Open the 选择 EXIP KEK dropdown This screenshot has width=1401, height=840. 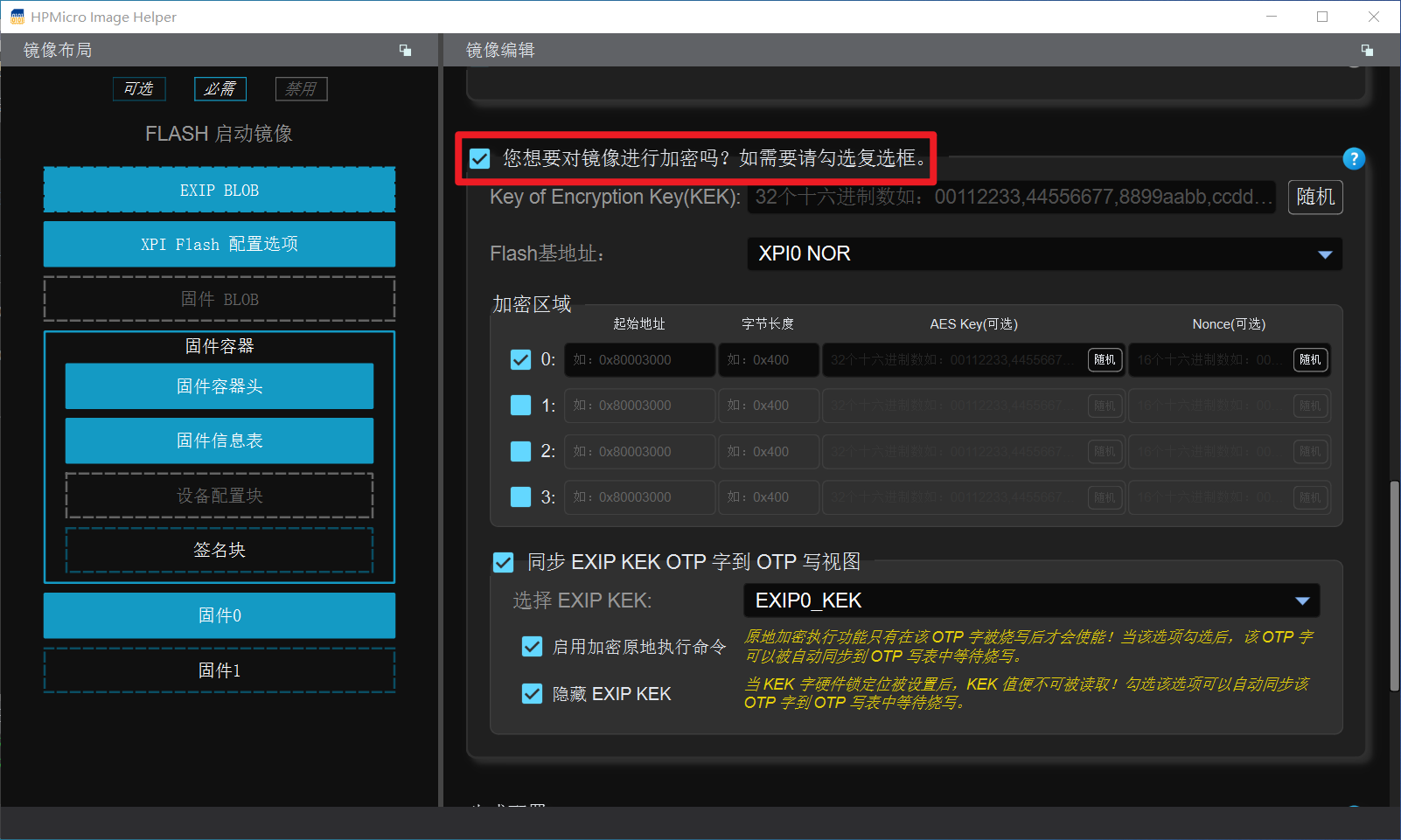point(1031,600)
